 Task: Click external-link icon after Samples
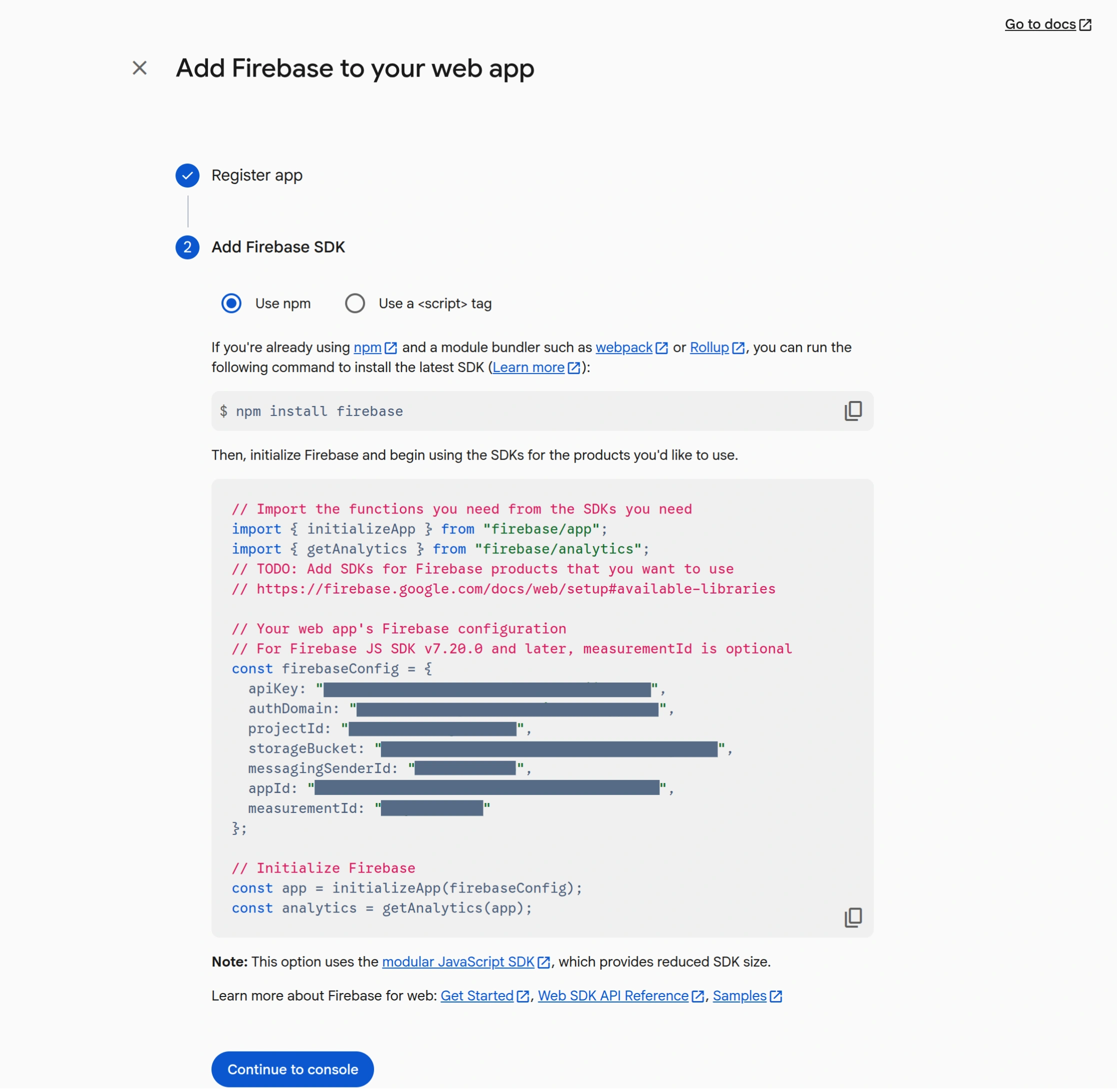(777, 999)
